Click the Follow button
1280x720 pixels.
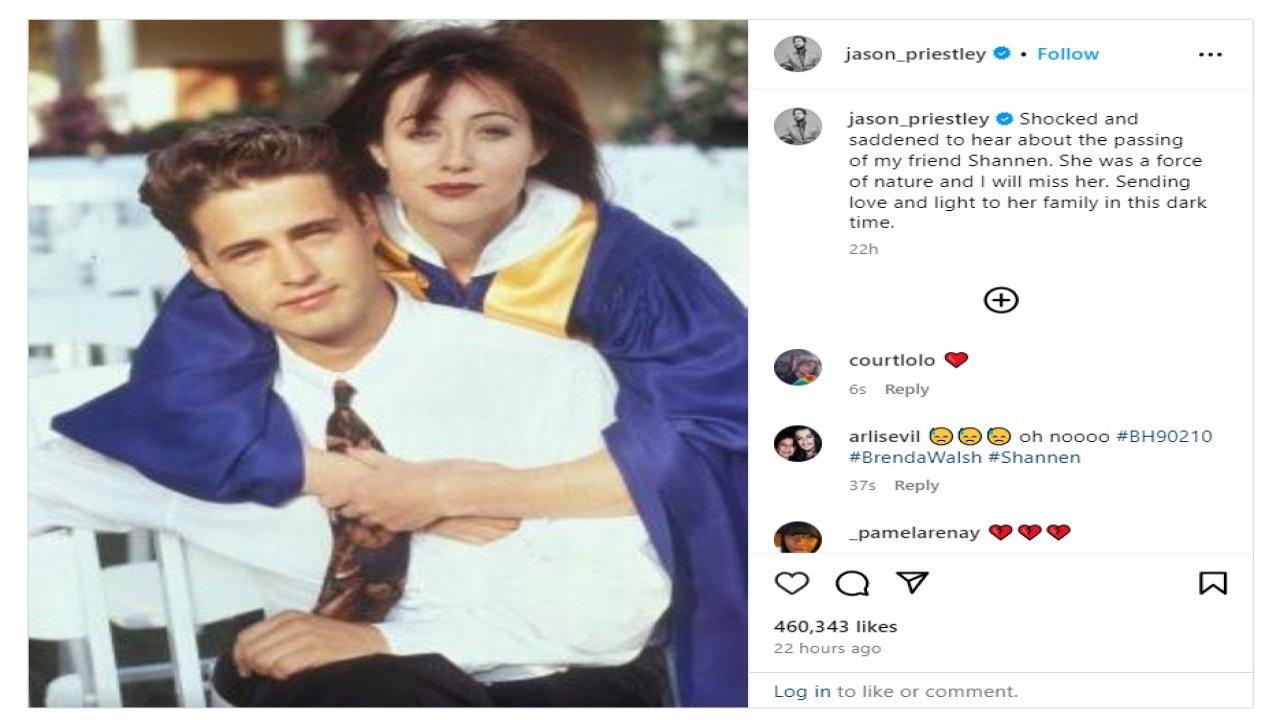[x=1068, y=54]
